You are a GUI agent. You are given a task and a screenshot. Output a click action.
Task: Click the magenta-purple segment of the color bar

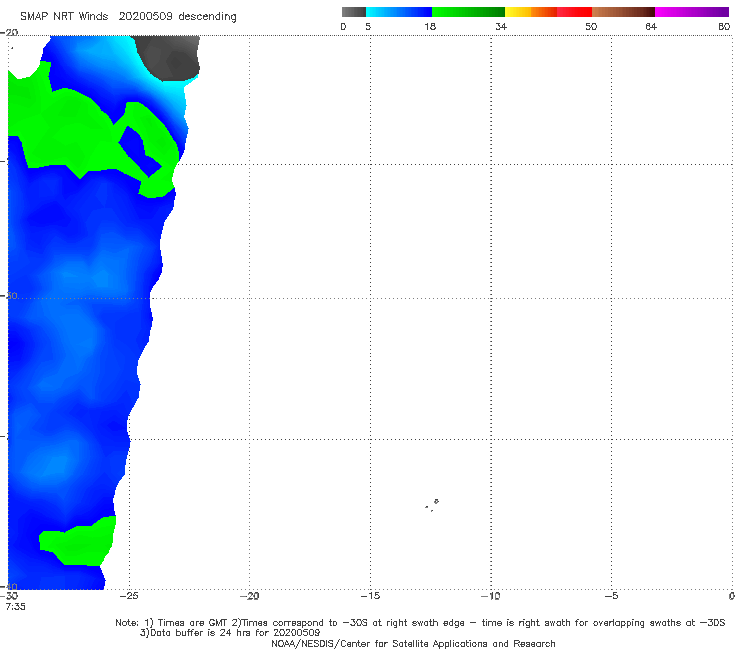[692, 12]
